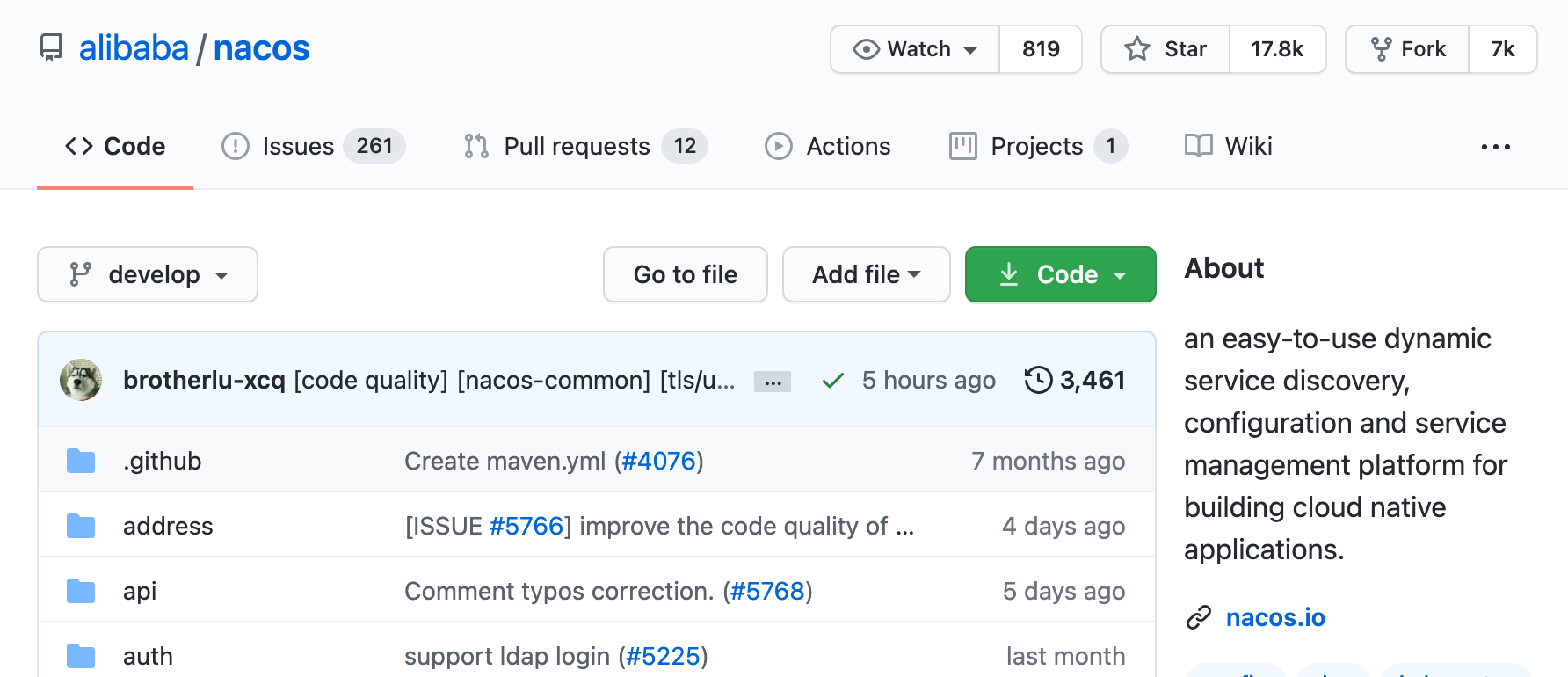The height and width of the screenshot is (677, 1568).
Task: Click the address folder icon
Action: click(x=81, y=526)
